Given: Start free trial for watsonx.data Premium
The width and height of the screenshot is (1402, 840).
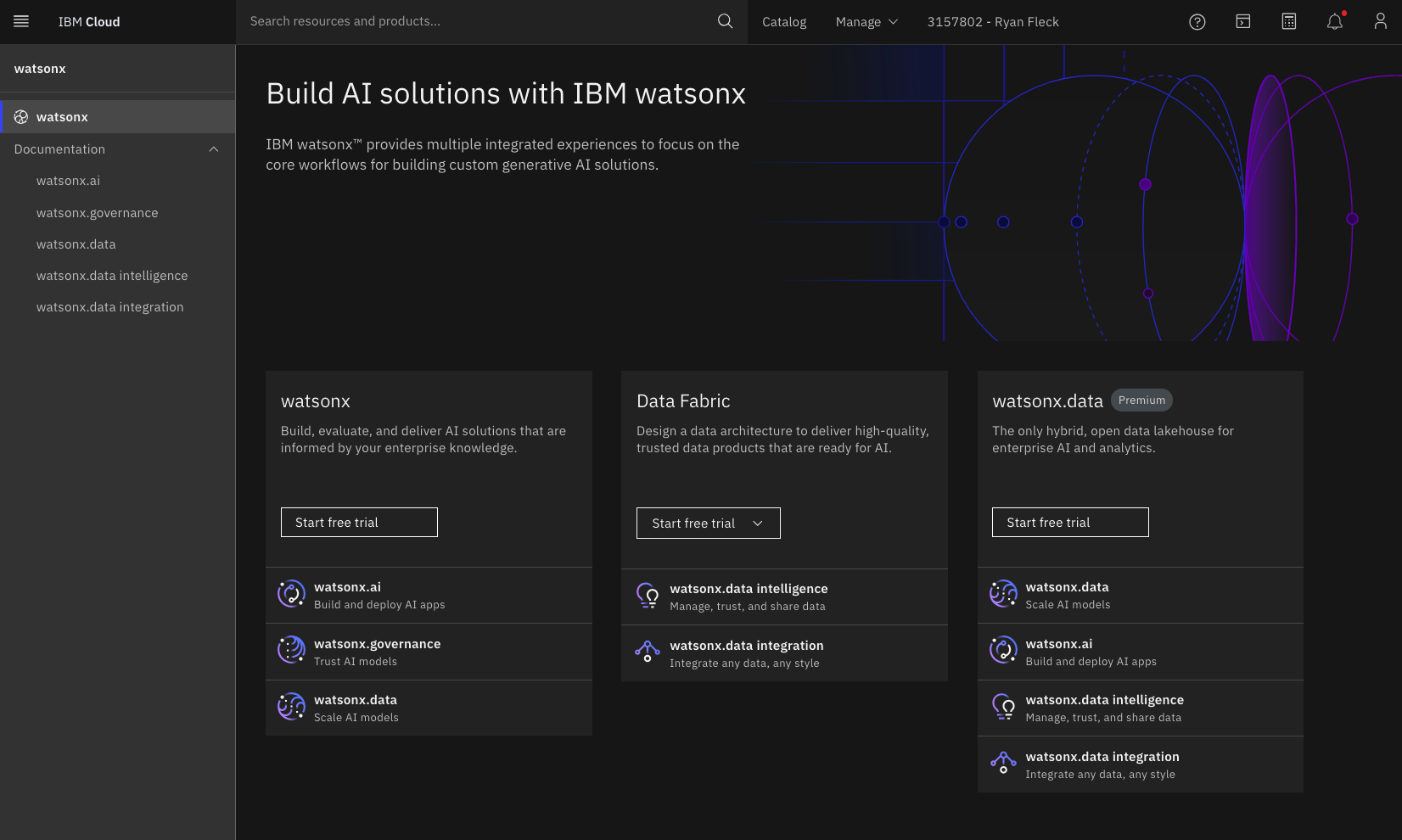Looking at the screenshot, I should click(x=1069, y=523).
